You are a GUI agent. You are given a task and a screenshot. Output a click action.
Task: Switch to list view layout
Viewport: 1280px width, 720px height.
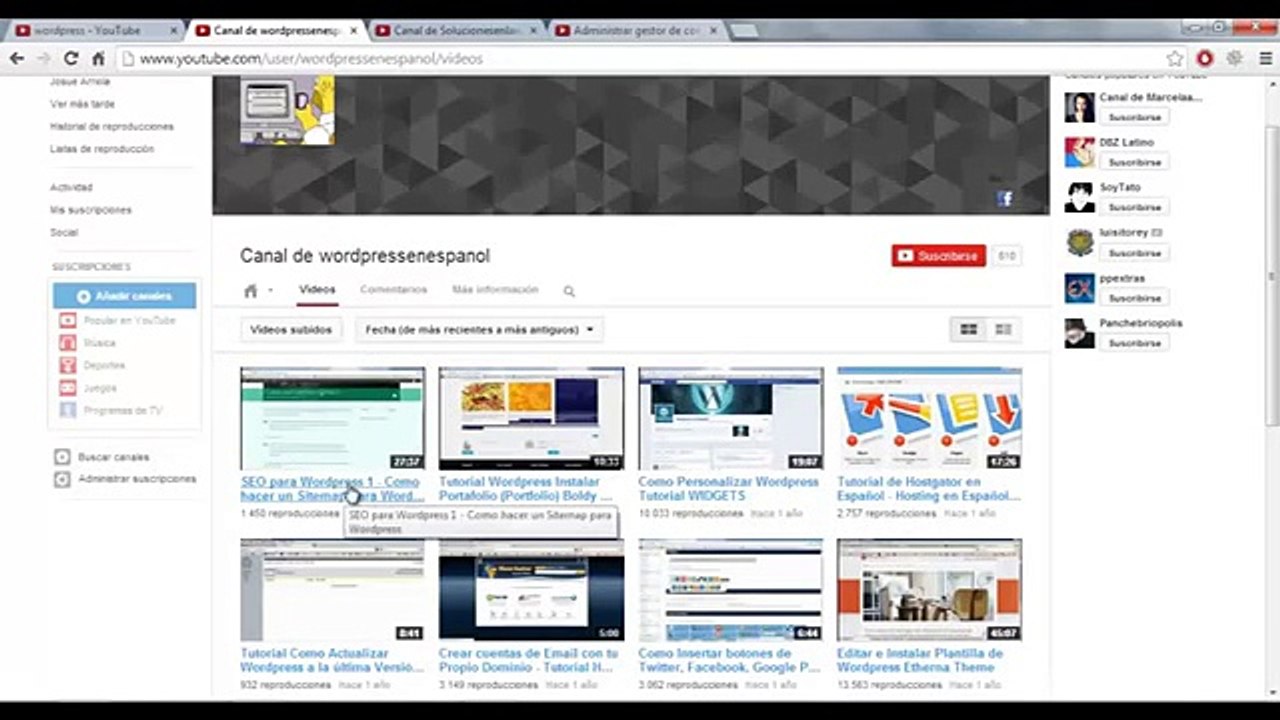[1003, 329]
